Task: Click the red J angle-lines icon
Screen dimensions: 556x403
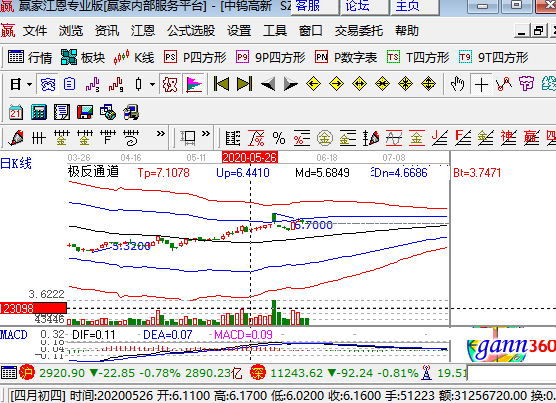Action: 440,138
